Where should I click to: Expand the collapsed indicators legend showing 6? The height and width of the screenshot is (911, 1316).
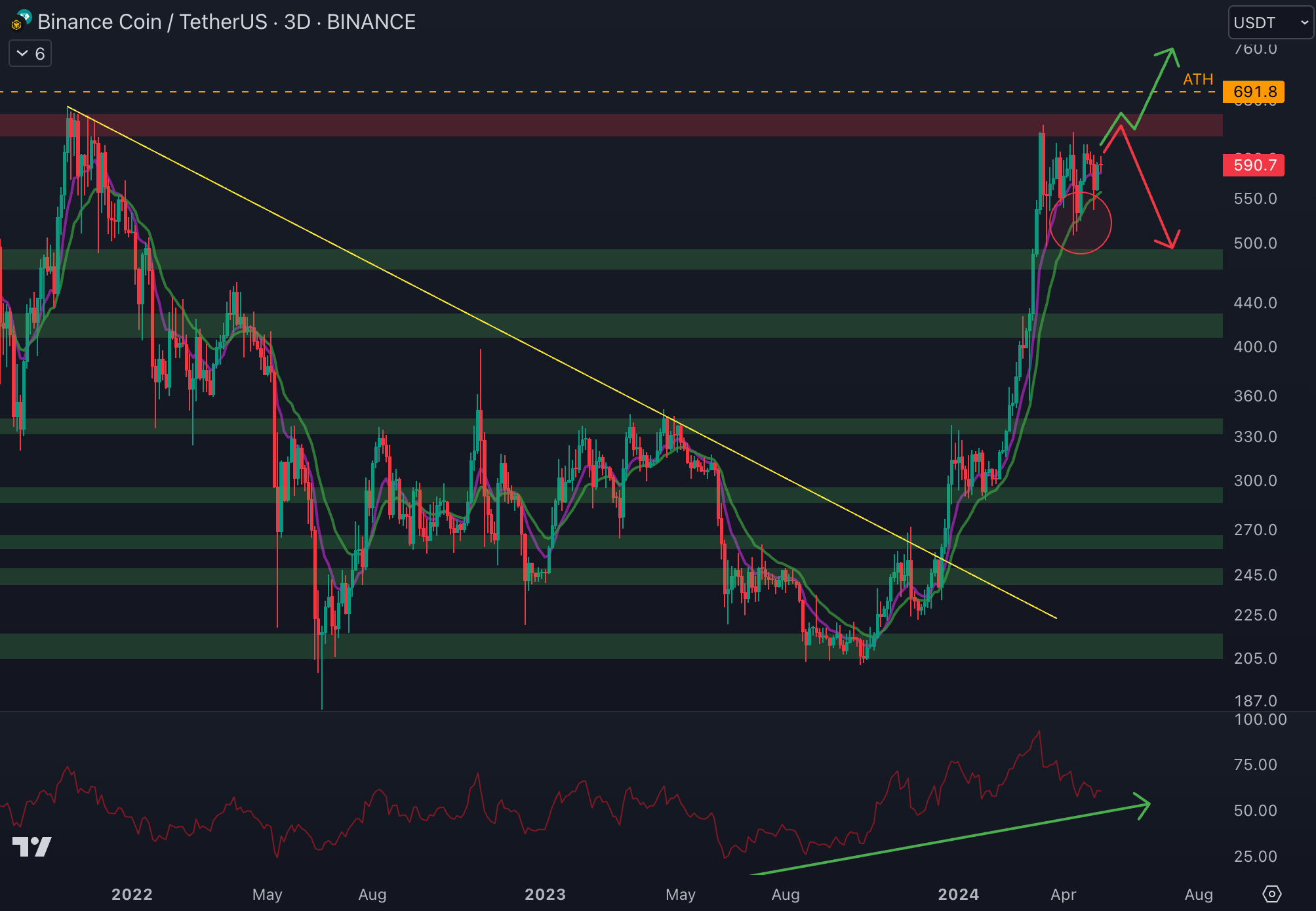[x=30, y=54]
